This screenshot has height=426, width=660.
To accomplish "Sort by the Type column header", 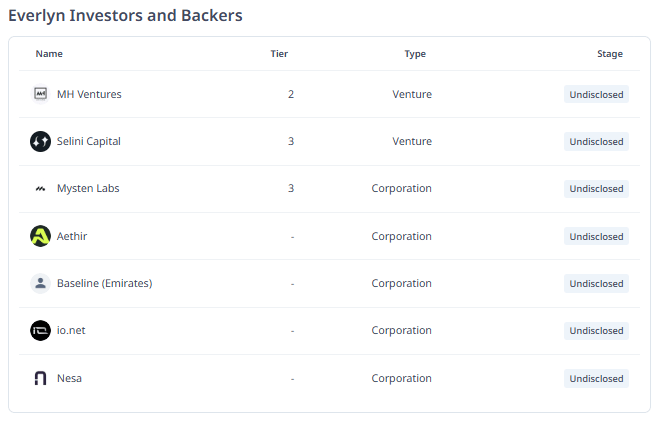I will (415, 54).
